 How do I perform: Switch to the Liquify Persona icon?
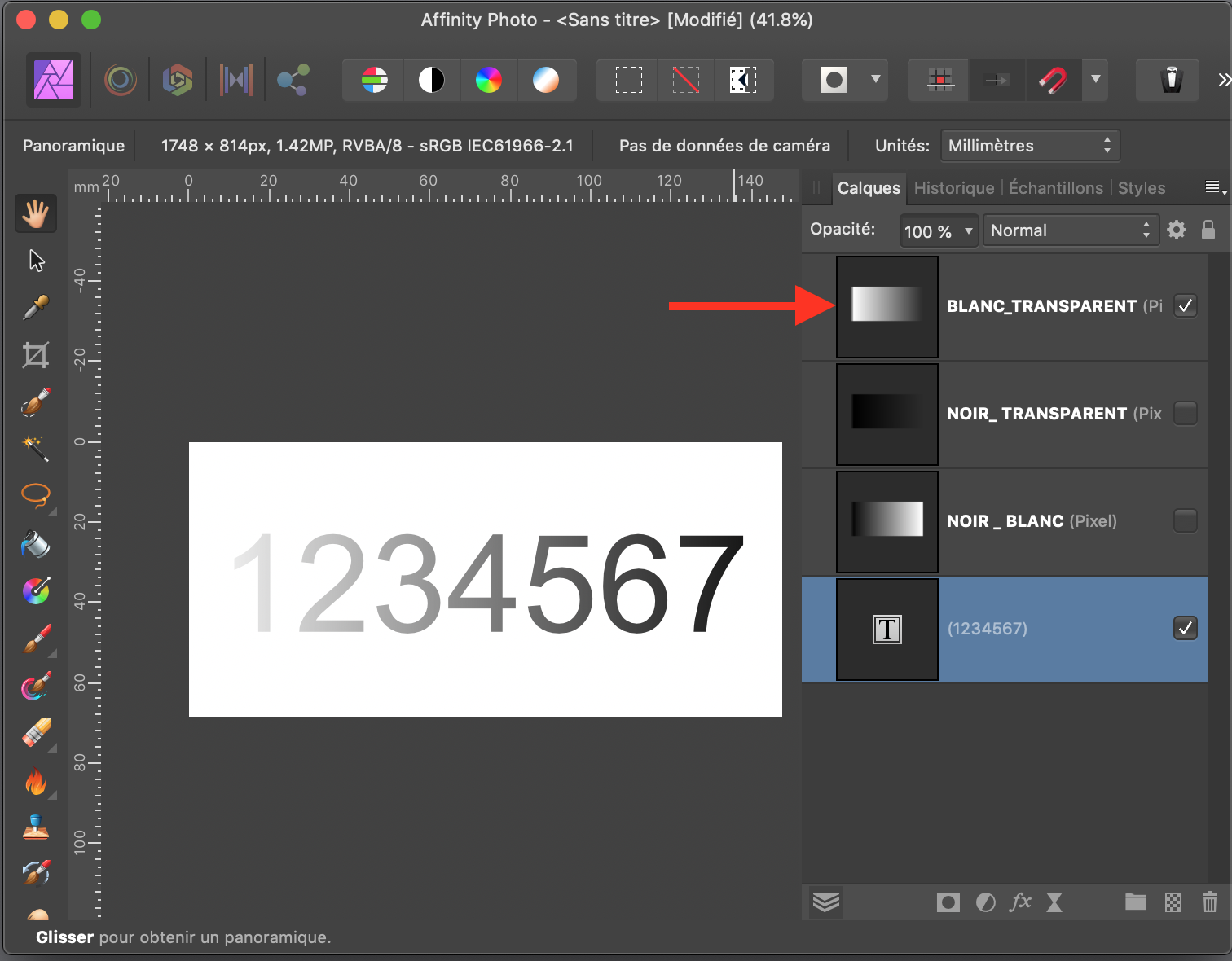coord(120,80)
